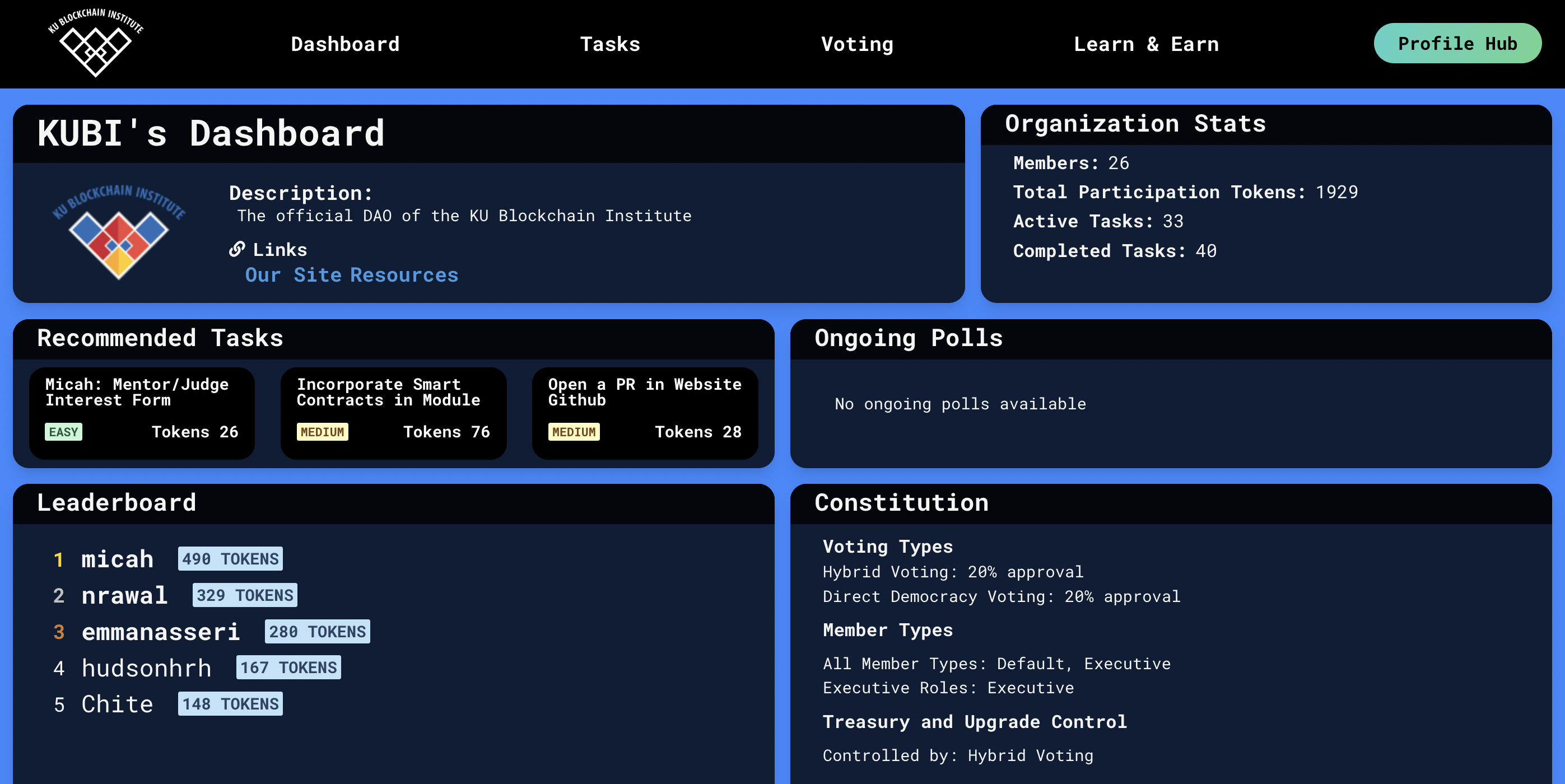Click the Members: 26 stat
Screen dimensions: 1565x784
click(x=1071, y=163)
